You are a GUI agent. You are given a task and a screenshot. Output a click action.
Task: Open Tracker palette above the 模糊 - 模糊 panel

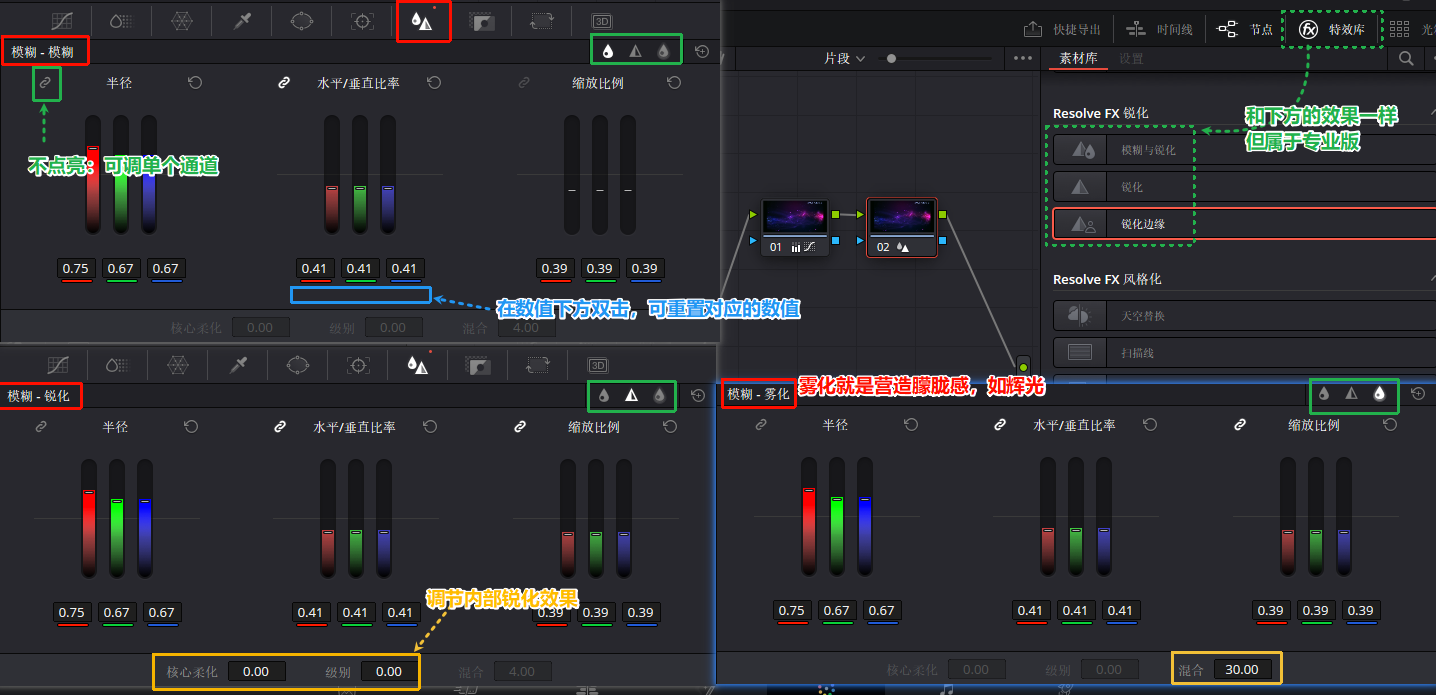(363, 20)
